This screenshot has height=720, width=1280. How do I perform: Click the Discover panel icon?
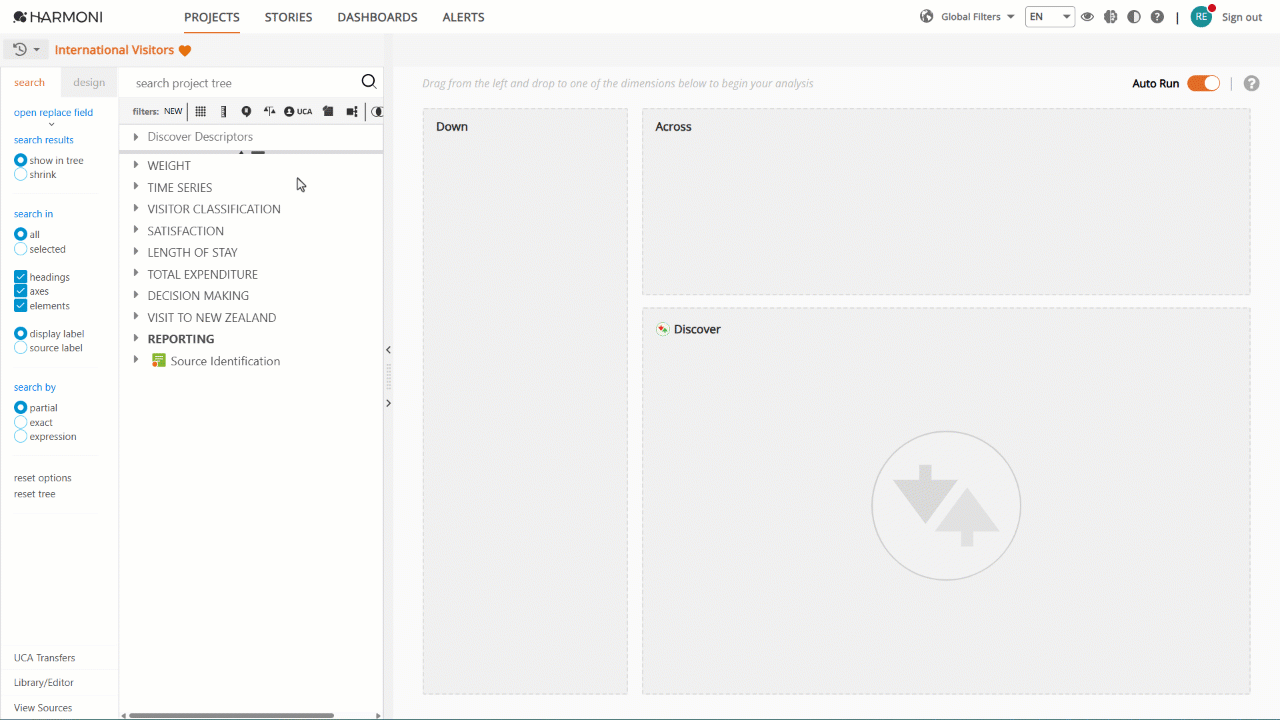[x=662, y=329]
